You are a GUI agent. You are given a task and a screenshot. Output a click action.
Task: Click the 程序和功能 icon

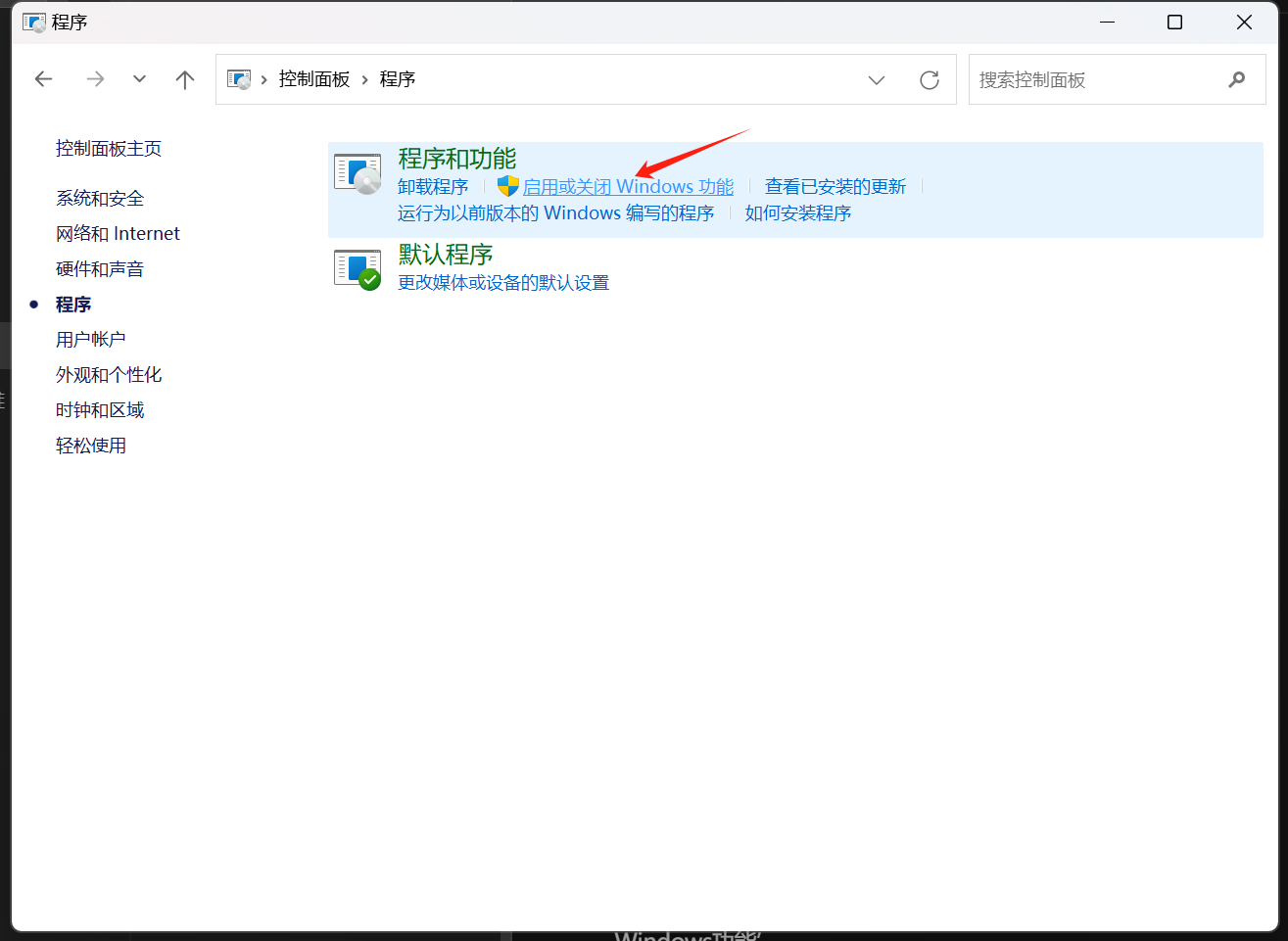point(358,174)
